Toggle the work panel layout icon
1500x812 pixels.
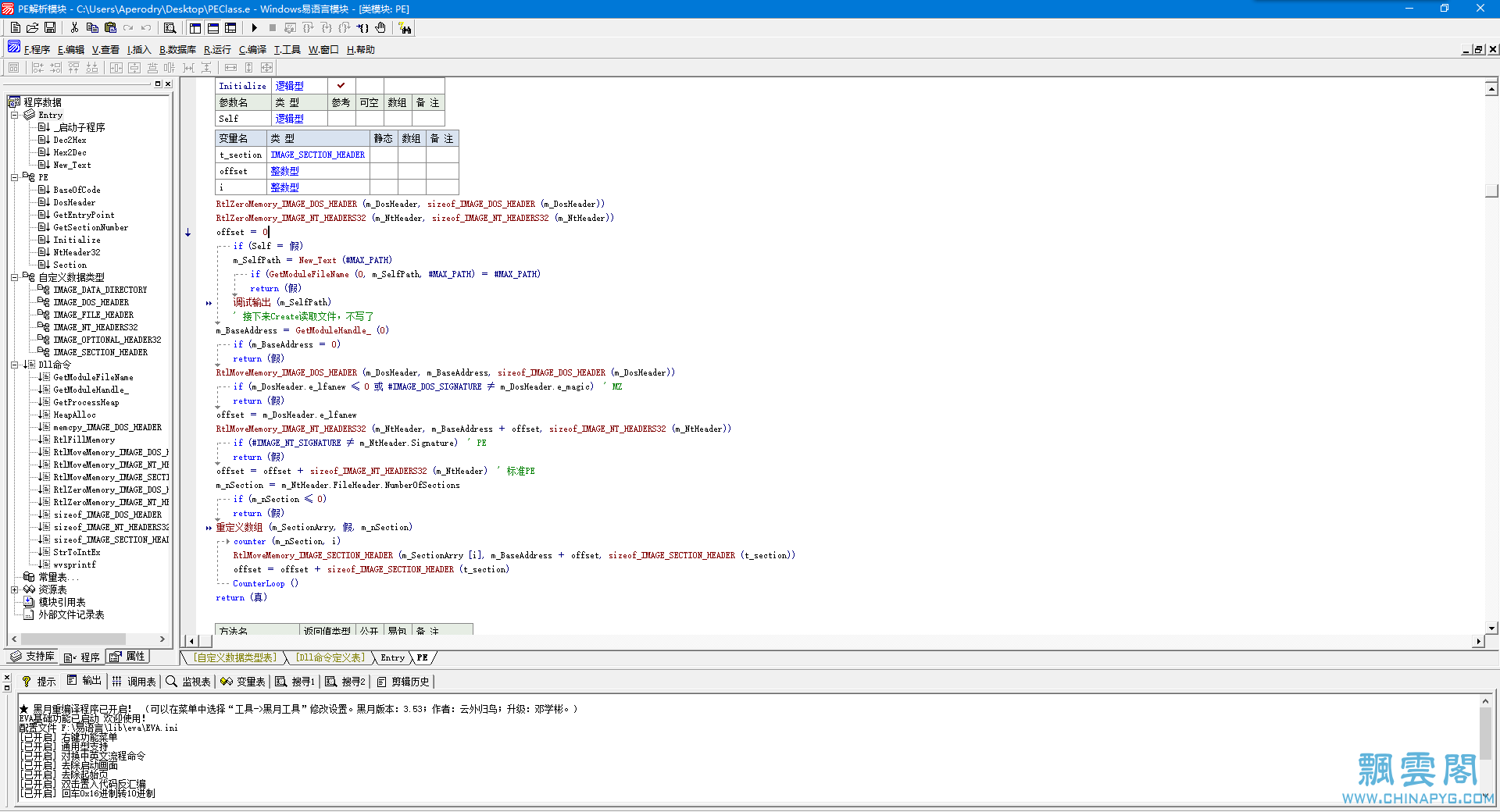[195, 28]
